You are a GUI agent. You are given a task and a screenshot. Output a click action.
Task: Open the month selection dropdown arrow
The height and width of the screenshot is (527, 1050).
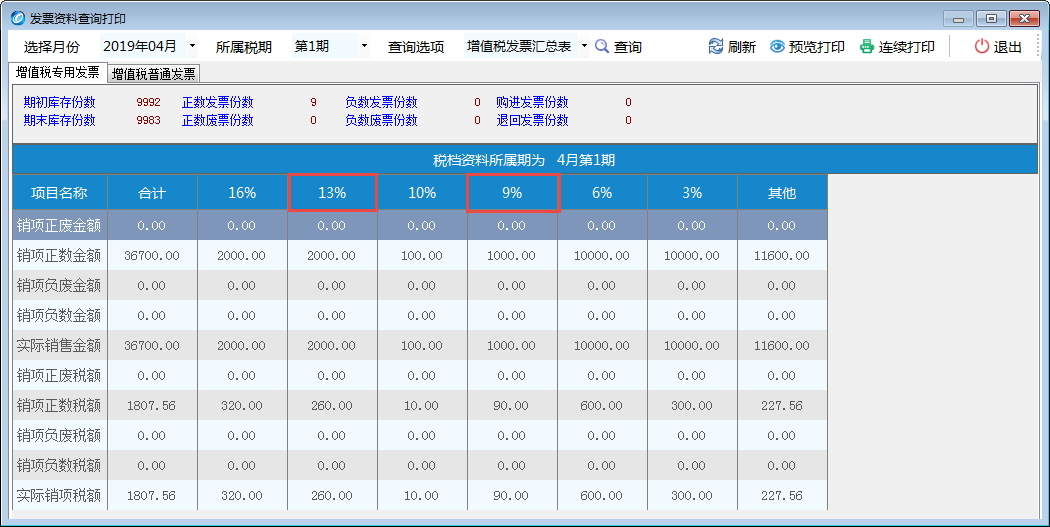click(192, 47)
